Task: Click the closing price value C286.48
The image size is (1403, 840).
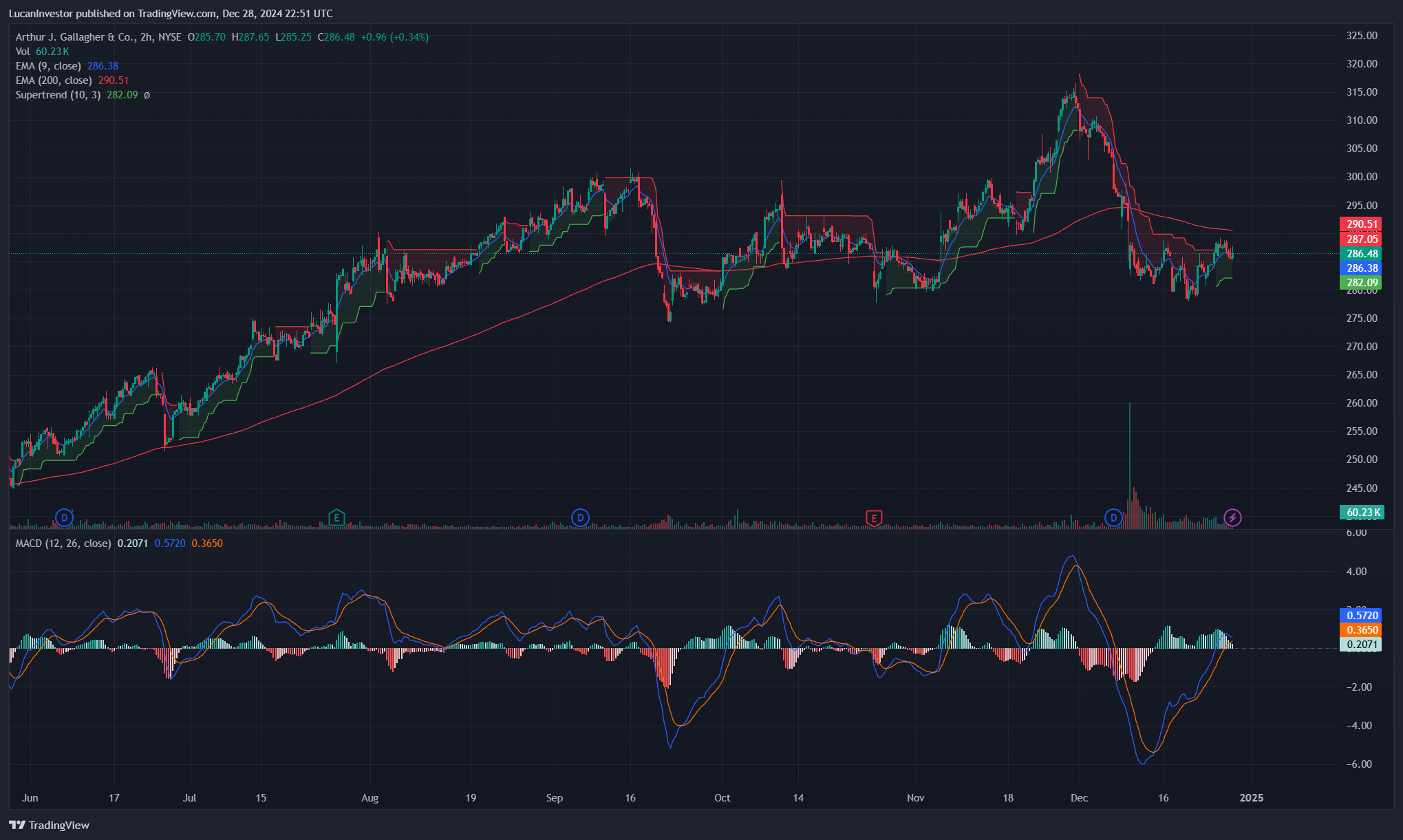Action: 336,37
